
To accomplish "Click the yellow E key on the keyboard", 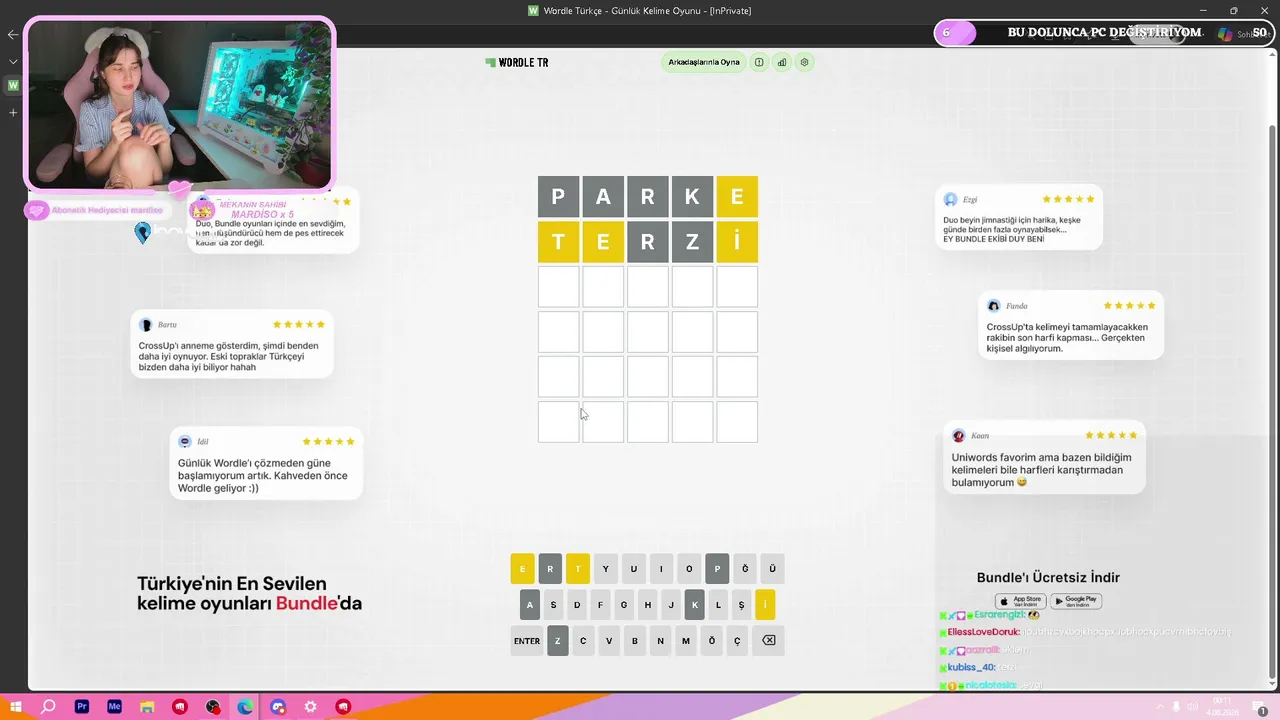I will pyautogui.click(x=522, y=569).
